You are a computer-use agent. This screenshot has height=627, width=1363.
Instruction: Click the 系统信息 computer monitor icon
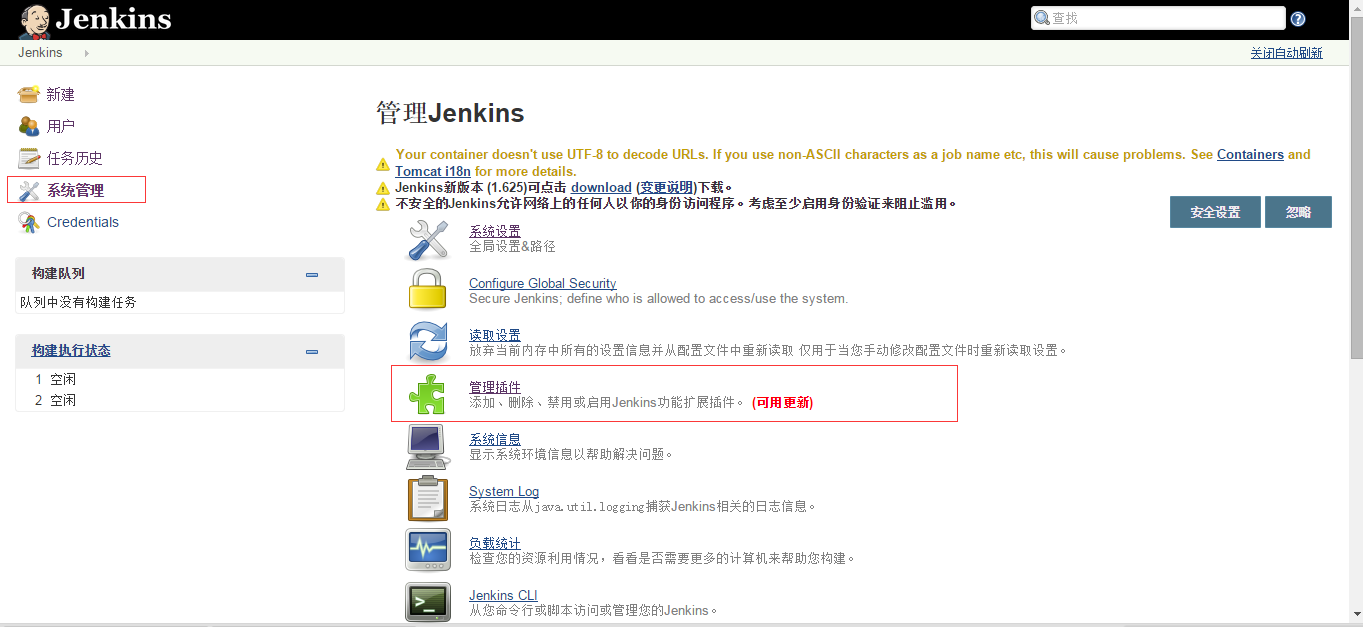428,446
